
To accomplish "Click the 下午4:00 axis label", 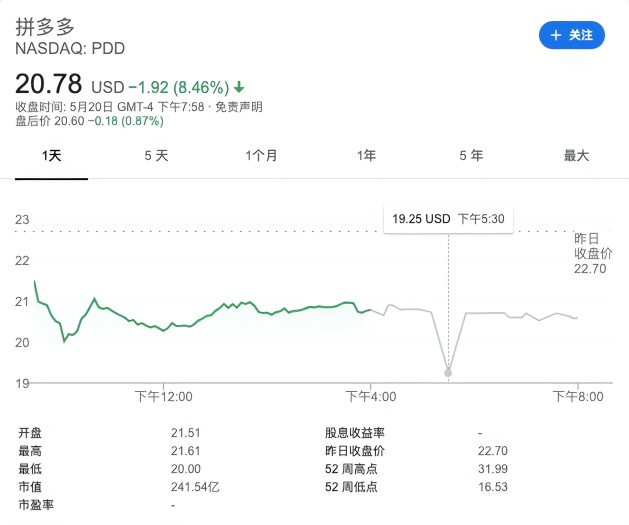I will tap(371, 397).
